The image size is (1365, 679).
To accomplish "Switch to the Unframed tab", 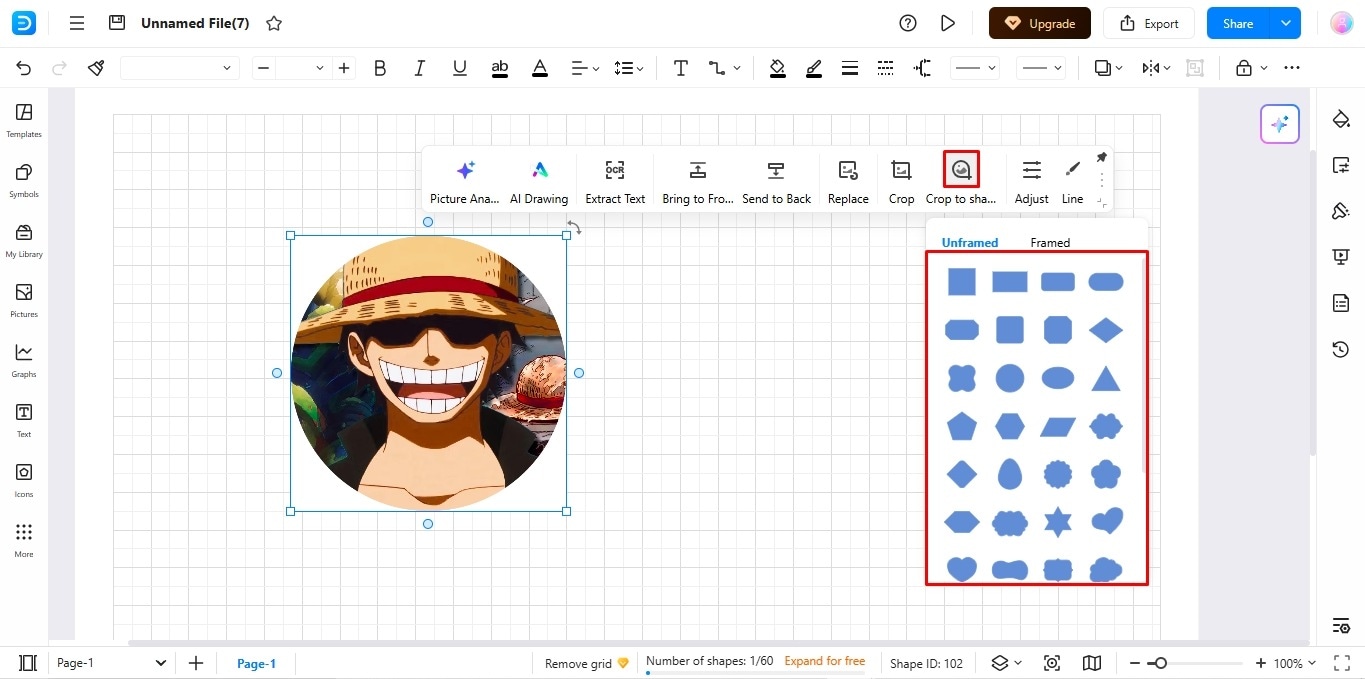I will coord(970,243).
